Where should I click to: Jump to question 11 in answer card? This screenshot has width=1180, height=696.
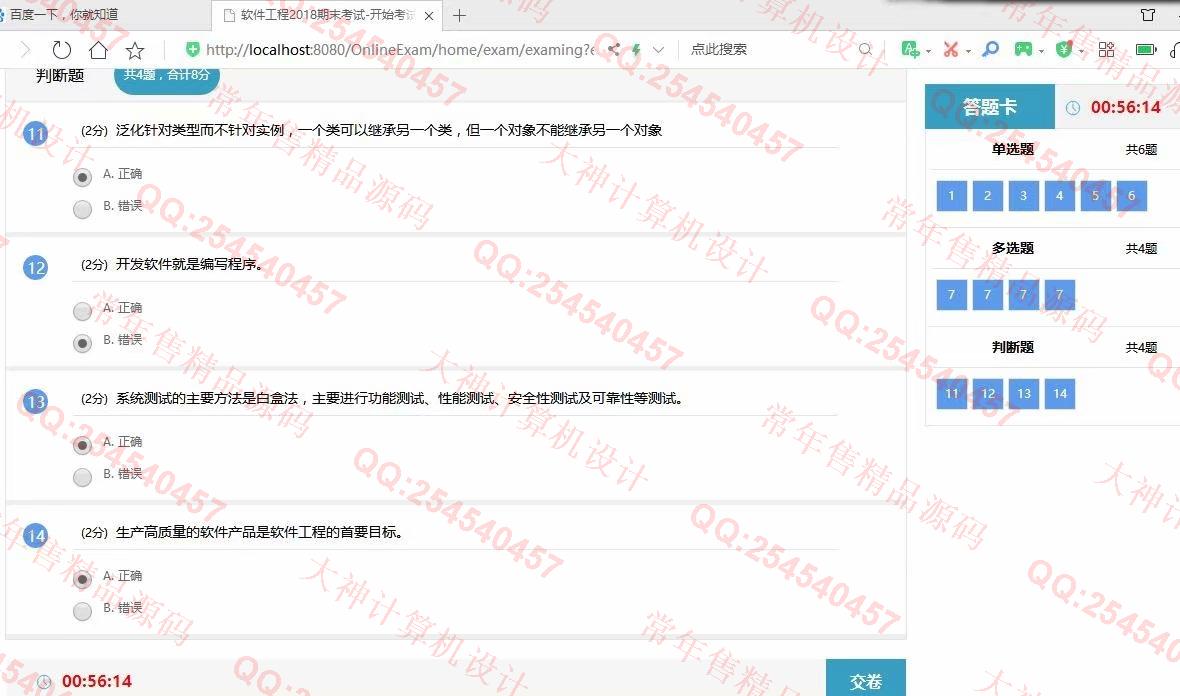coord(951,394)
